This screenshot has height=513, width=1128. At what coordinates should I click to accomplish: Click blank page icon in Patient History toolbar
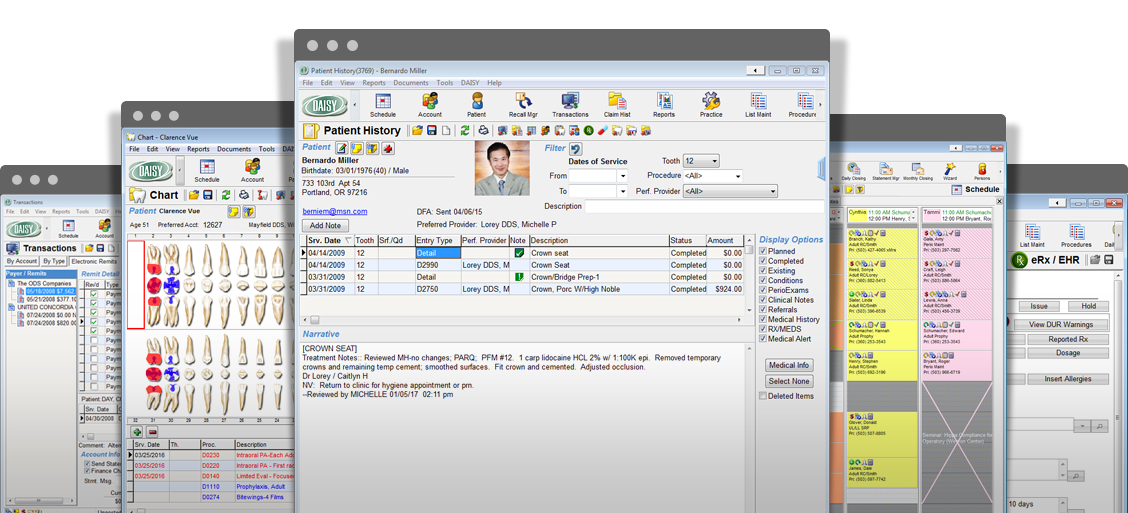(446, 131)
